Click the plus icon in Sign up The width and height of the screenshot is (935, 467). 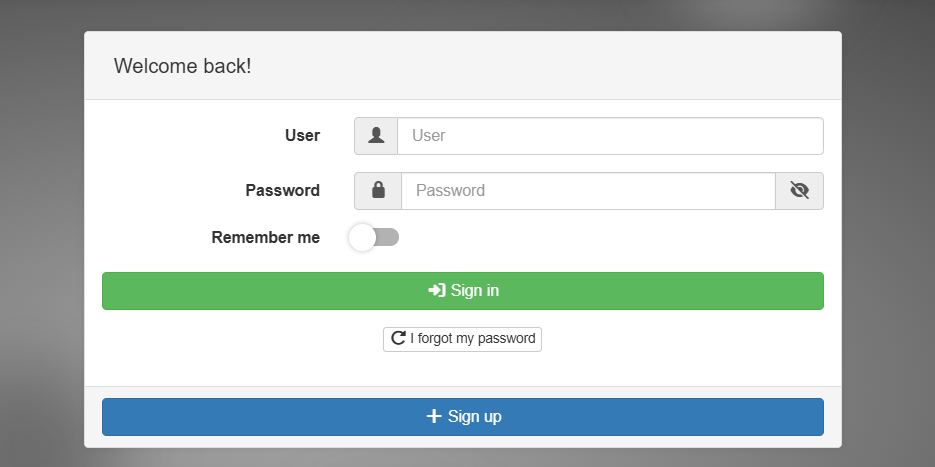tap(434, 416)
